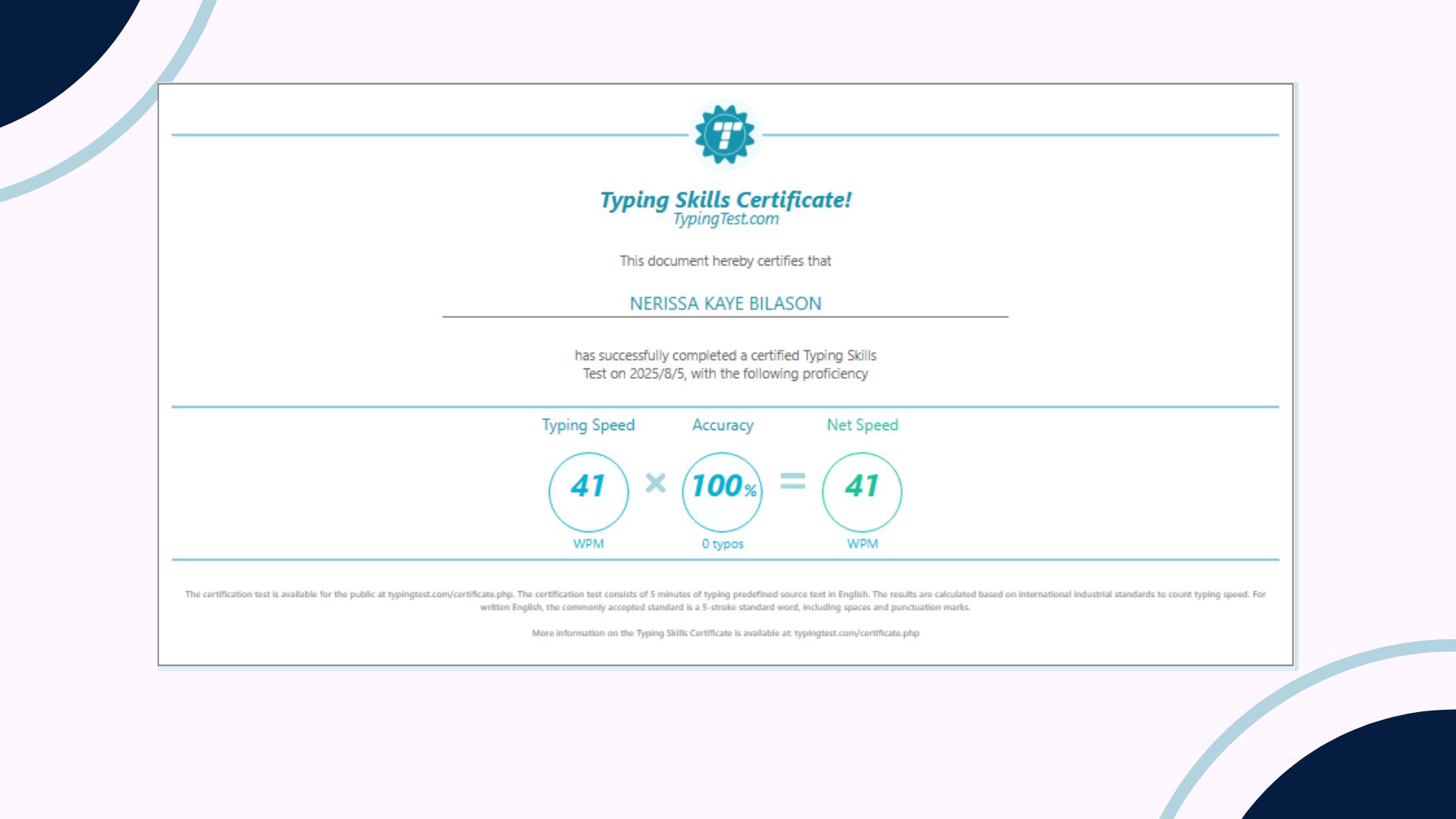Click 'This document hereby certifies that' text
The width and height of the screenshot is (1456, 819).
[726, 261]
